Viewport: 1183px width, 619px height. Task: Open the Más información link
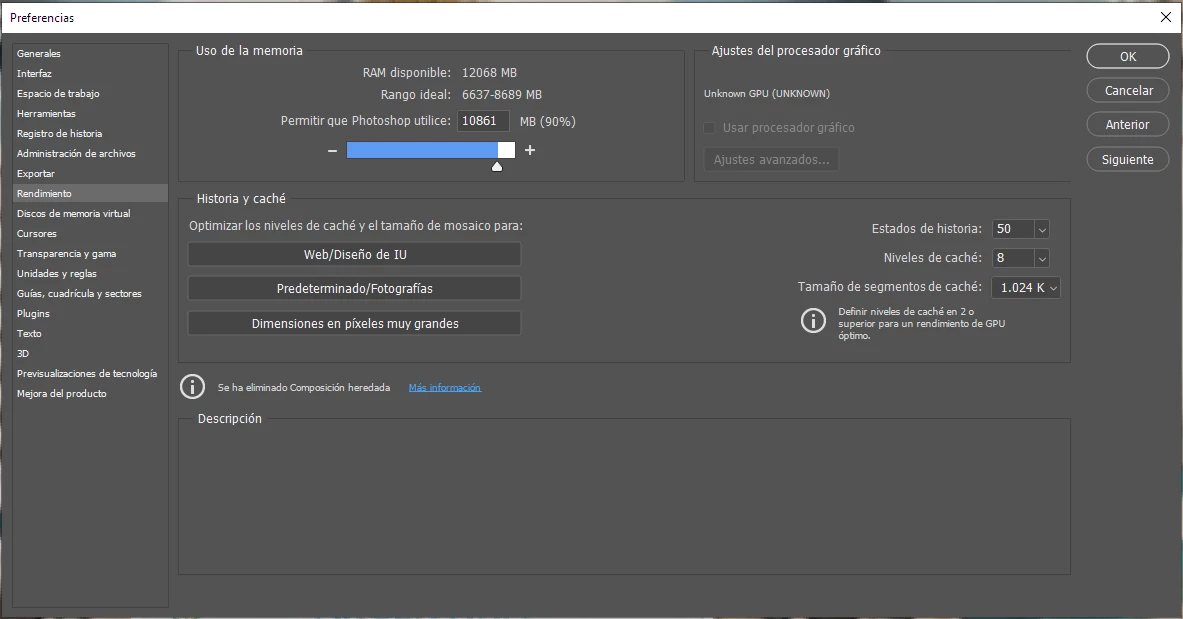point(444,387)
